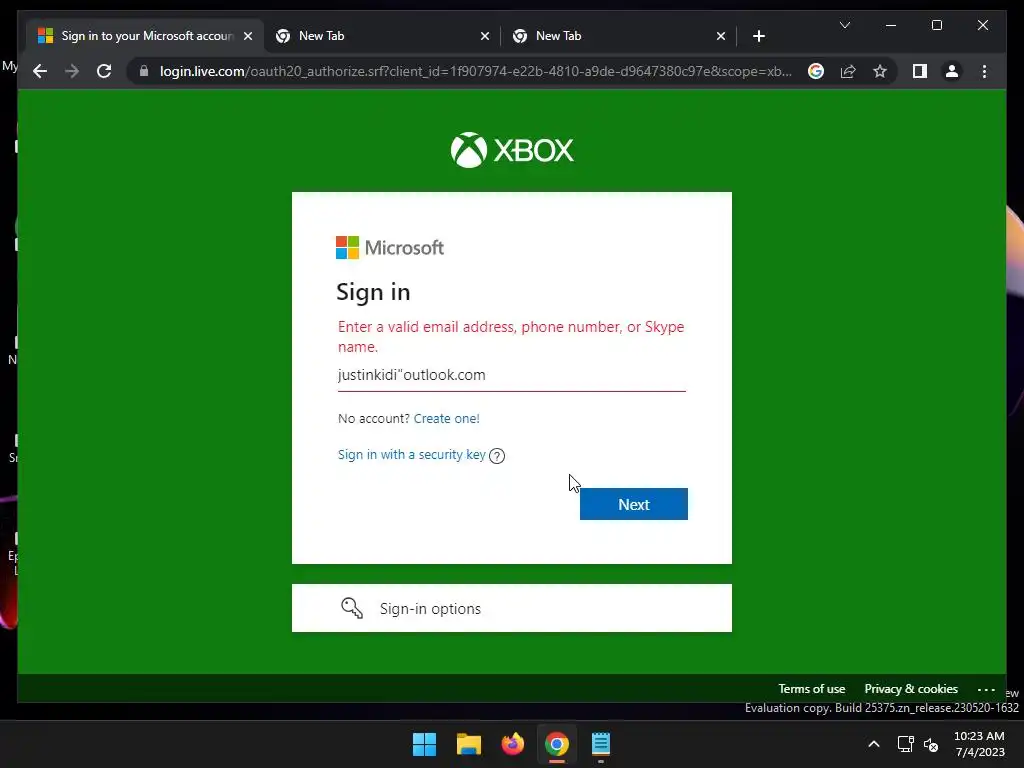Open a new tab with the plus button

[x=758, y=36]
